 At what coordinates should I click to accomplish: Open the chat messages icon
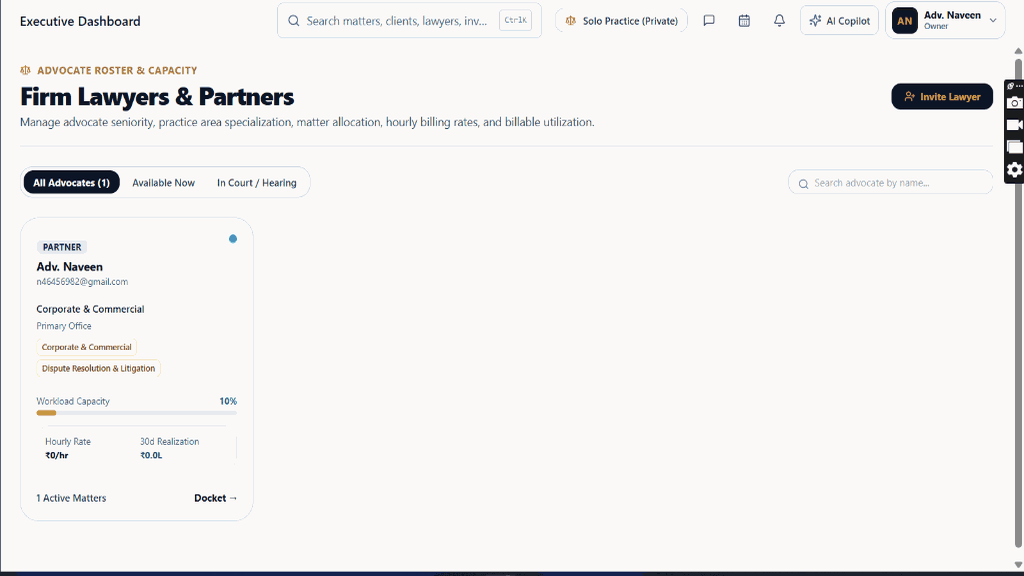coord(709,21)
